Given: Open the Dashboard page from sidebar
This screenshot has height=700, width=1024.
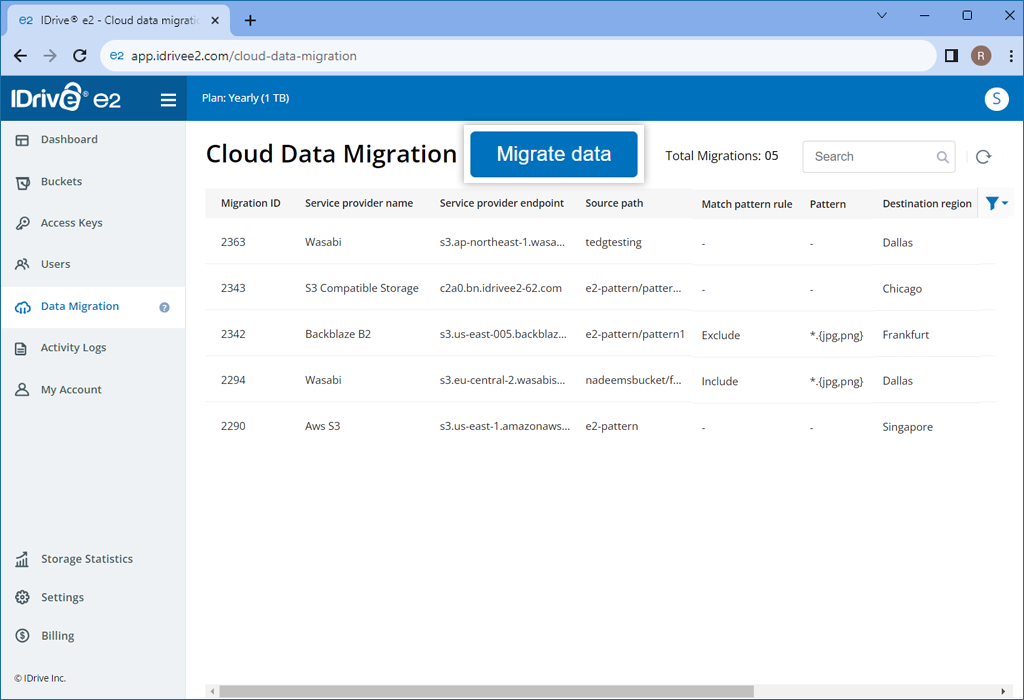Looking at the screenshot, I should click(x=69, y=139).
